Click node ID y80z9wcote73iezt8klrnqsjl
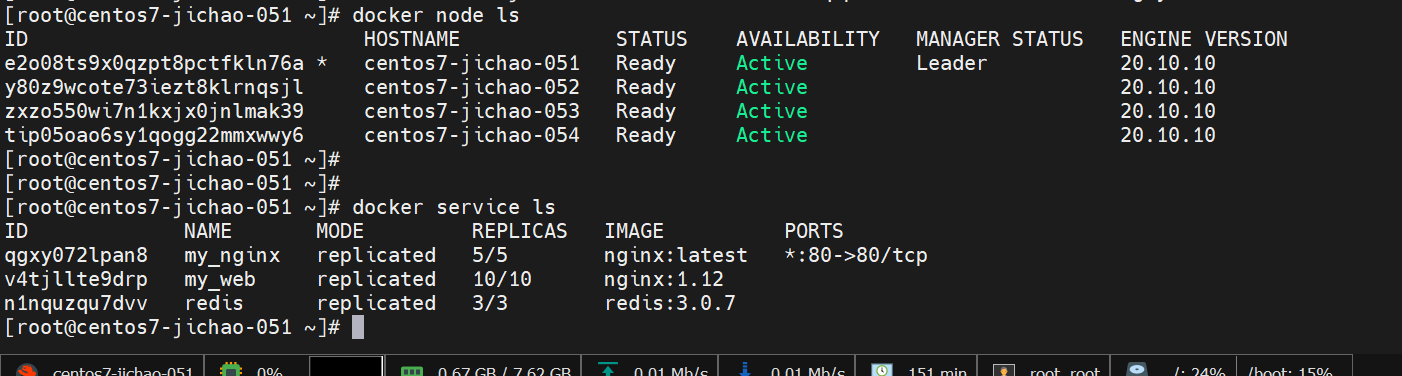 [154, 88]
